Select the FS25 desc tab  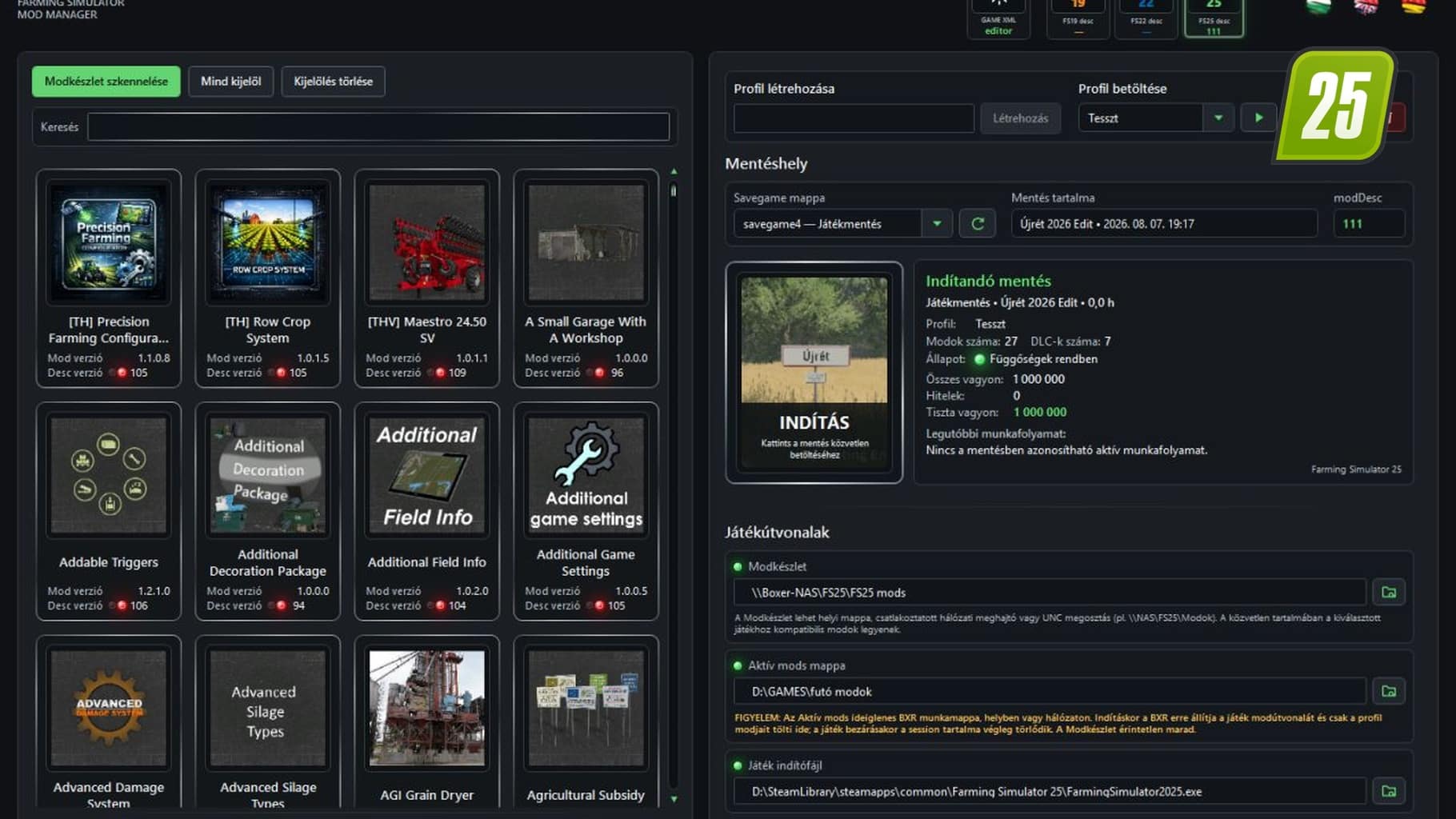coord(1214,18)
